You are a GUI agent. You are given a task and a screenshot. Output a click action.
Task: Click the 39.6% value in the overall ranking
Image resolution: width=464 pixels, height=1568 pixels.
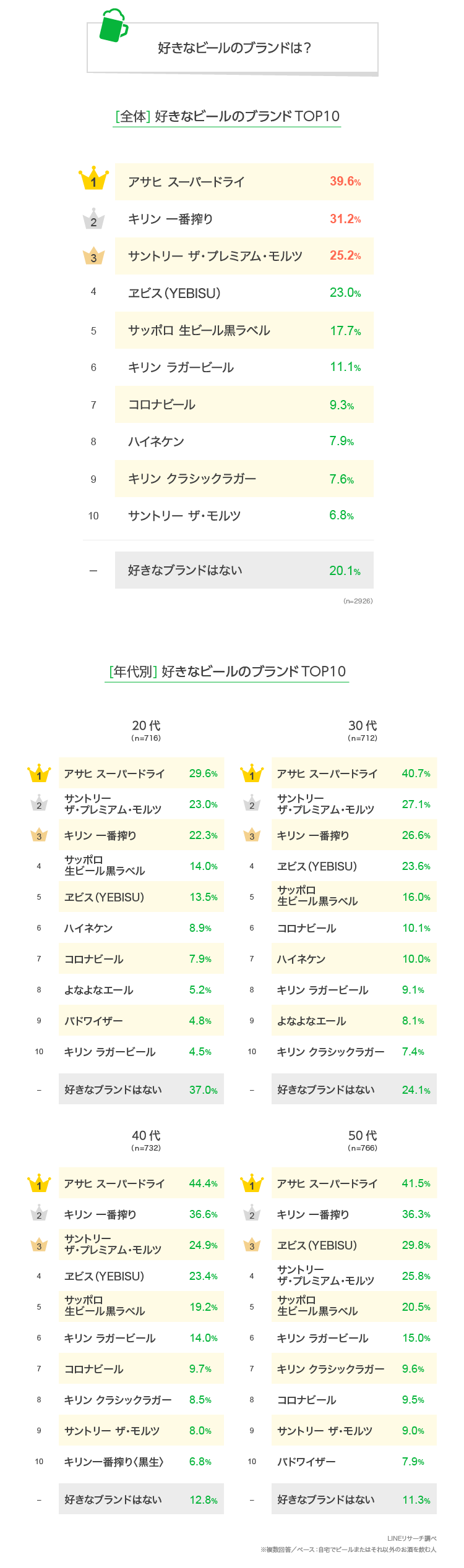point(345,181)
